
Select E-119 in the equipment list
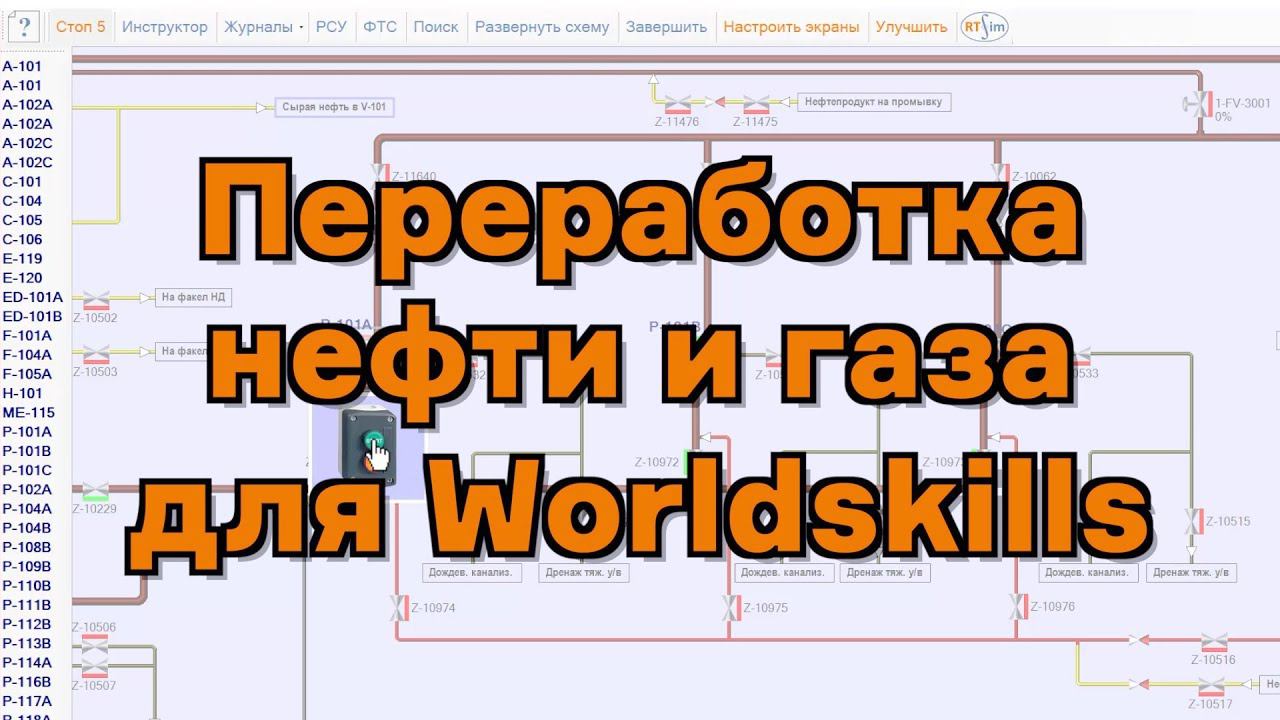coord(22,258)
